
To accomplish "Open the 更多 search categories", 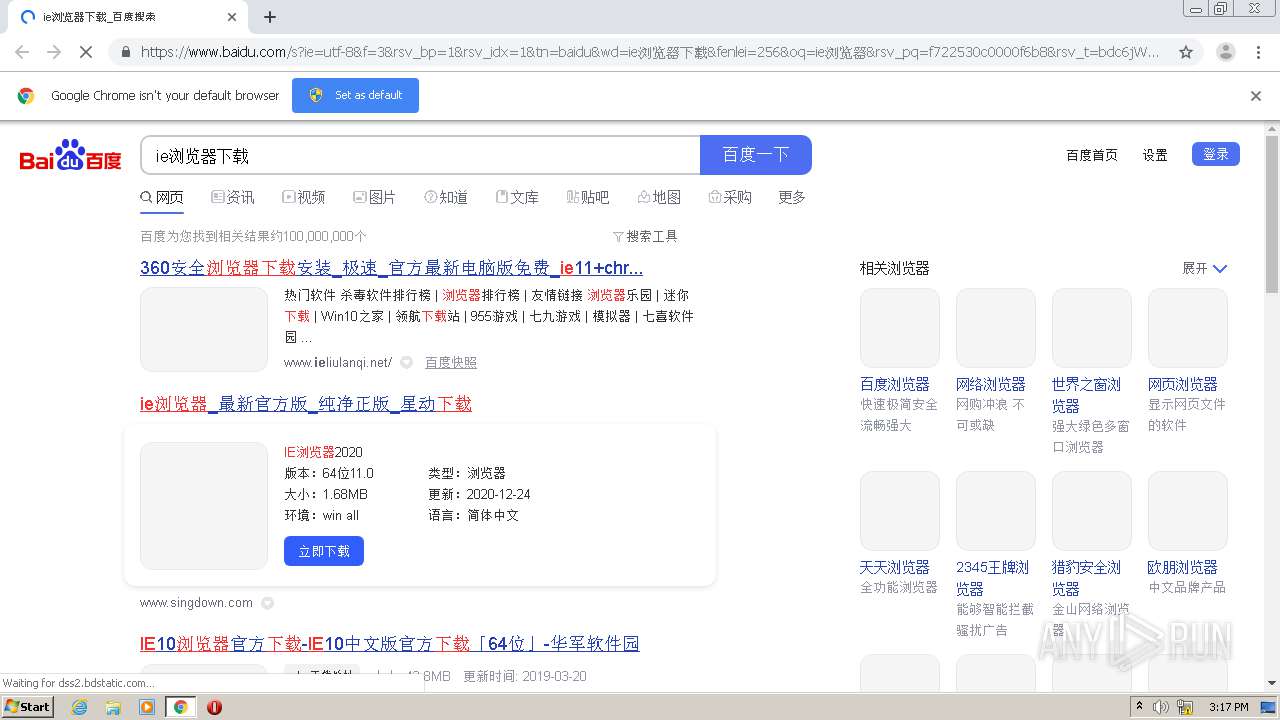I will pyautogui.click(x=792, y=197).
